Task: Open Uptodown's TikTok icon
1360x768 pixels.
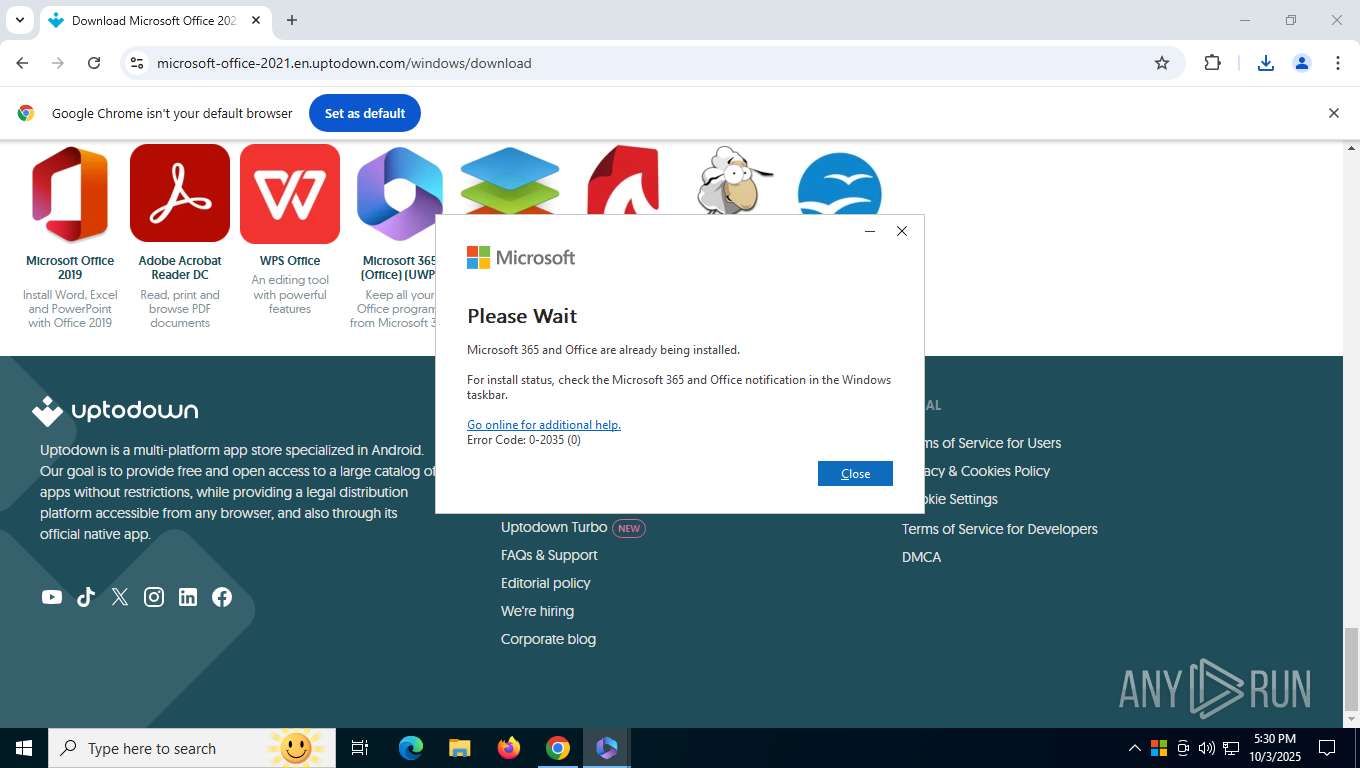Action: tap(86, 597)
